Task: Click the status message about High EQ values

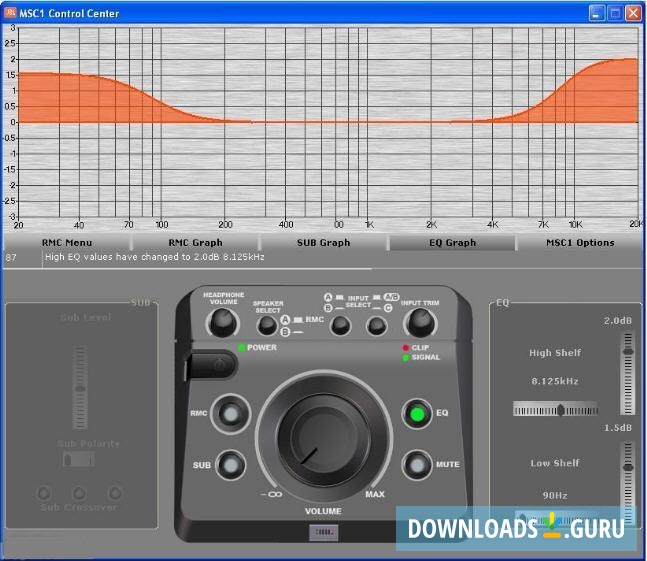Action: 155,257
